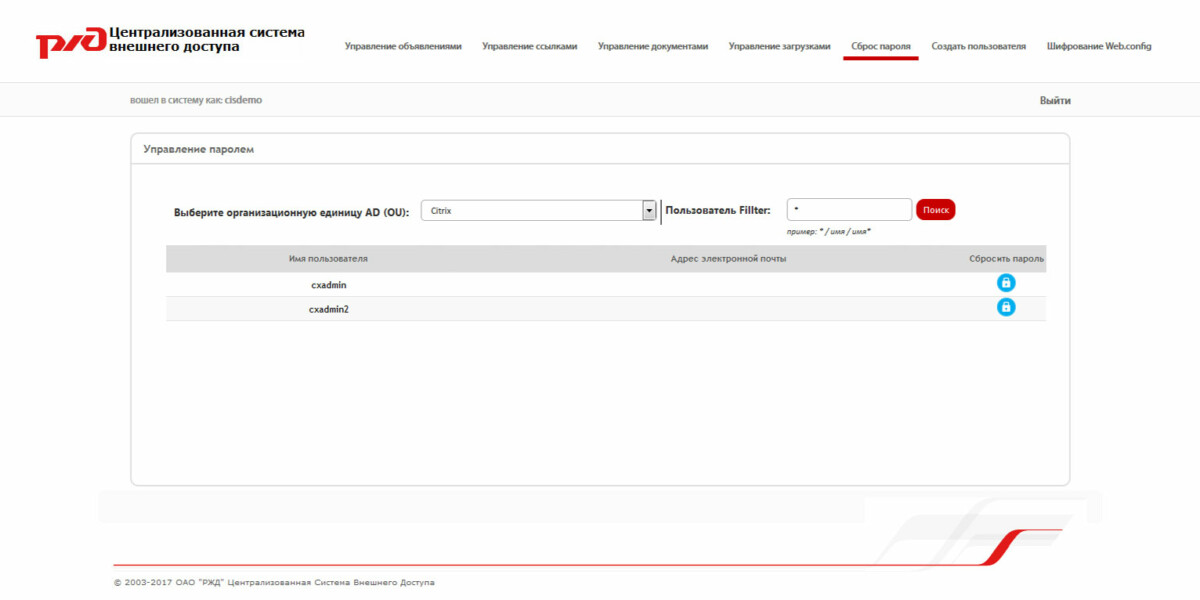
Task: Switch to Управление объявлениями section
Action: (x=403, y=46)
